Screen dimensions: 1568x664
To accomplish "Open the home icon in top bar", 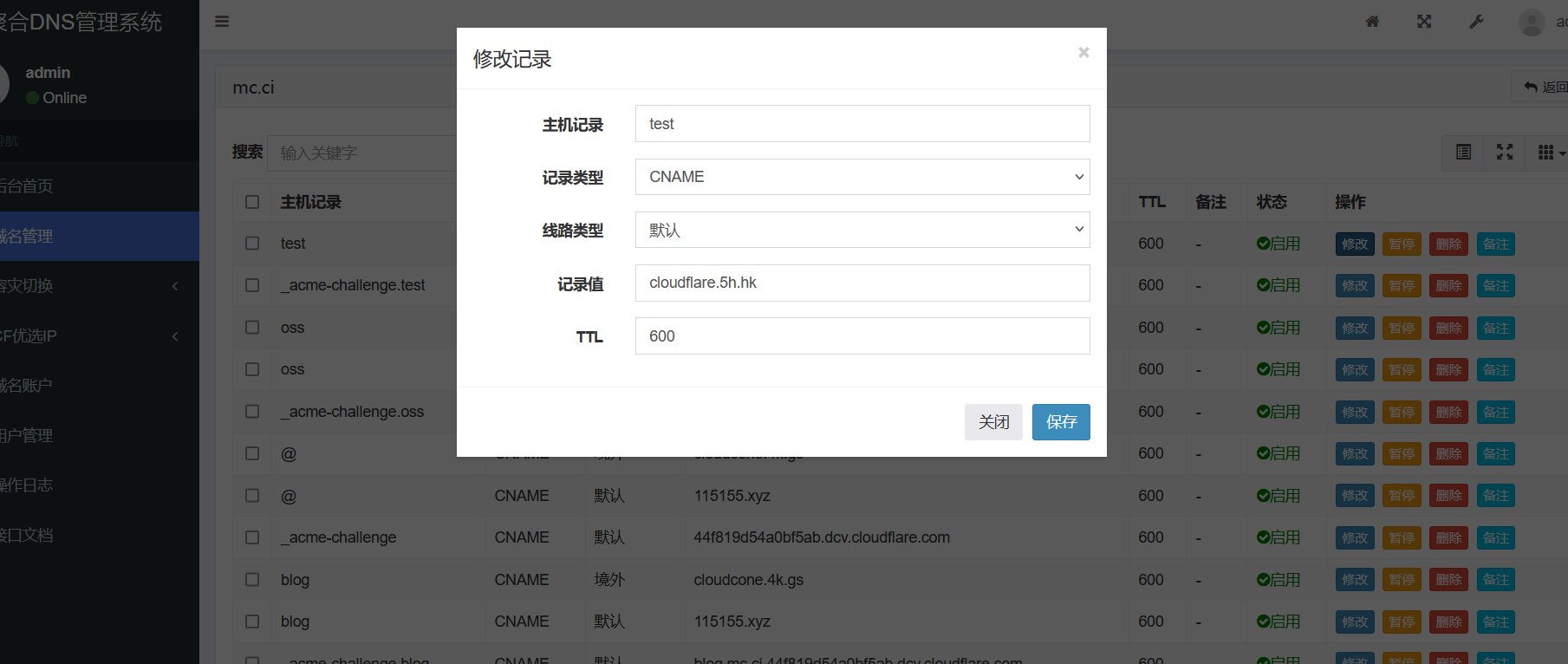I will point(1372,22).
